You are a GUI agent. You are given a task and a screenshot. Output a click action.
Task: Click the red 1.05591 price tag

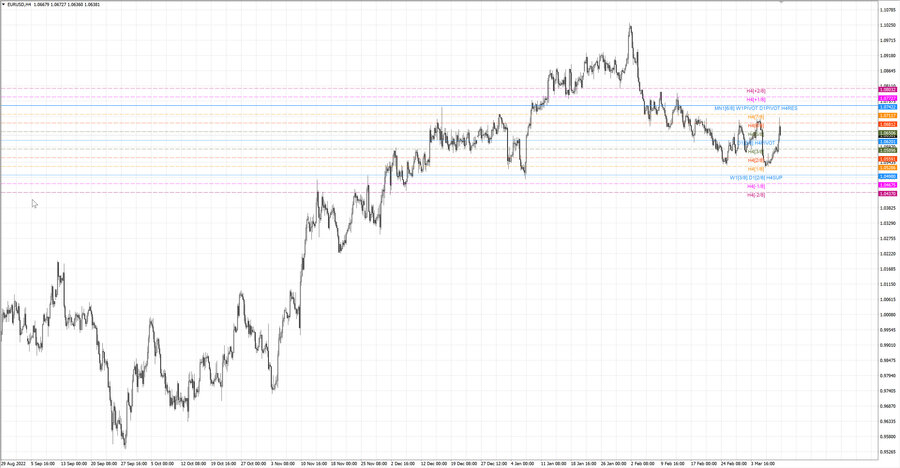[x=888, y=159]
